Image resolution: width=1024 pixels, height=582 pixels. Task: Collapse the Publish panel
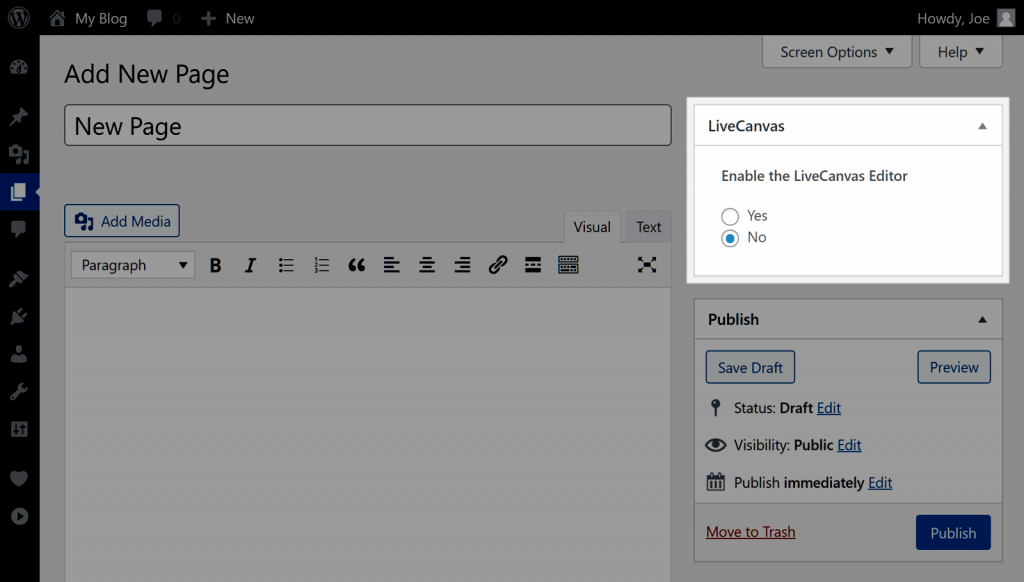982,319
